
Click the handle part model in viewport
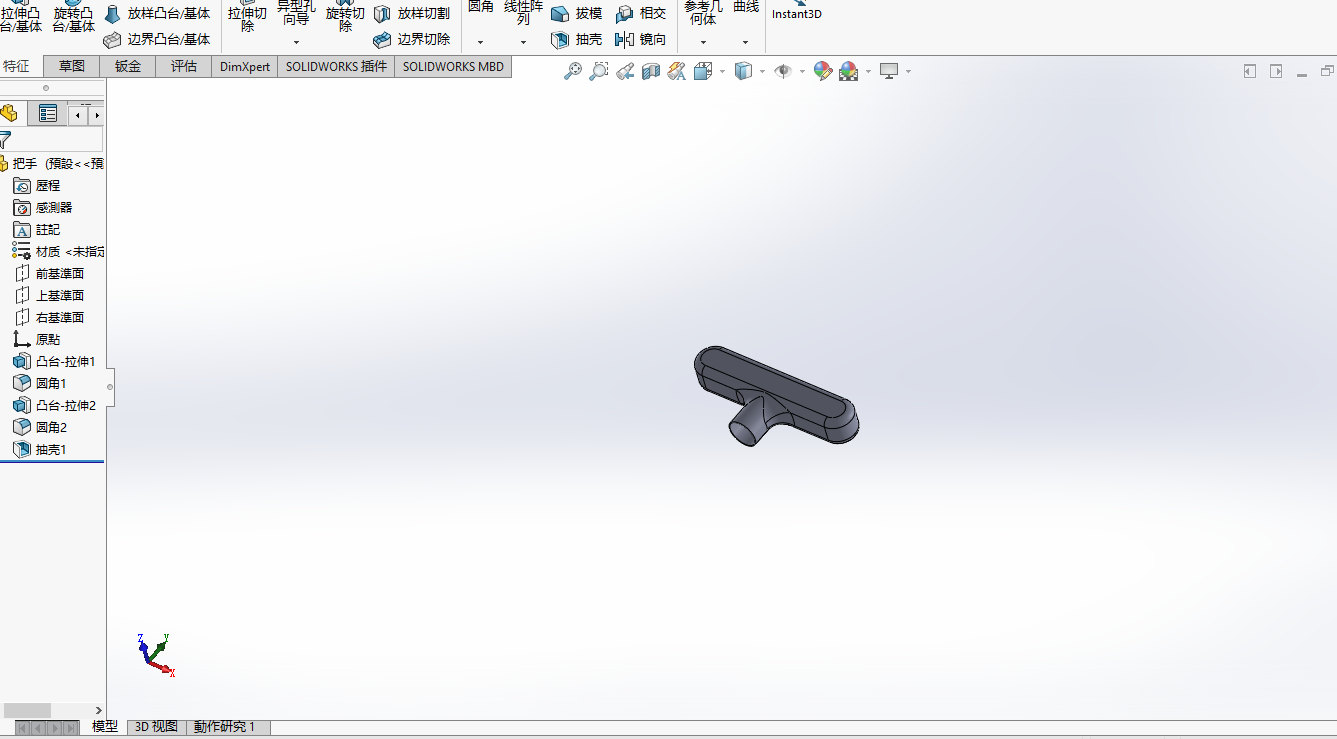pos(776,395)
